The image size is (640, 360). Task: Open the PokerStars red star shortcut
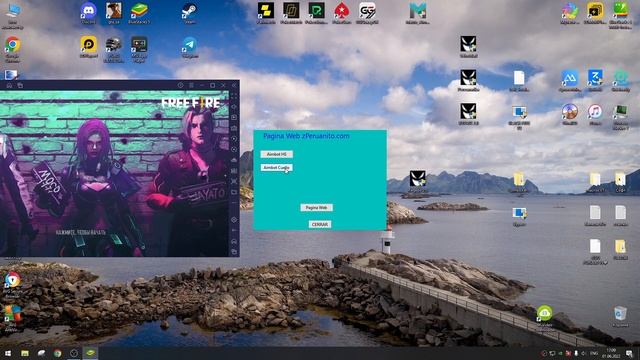click(x=342, y=13)
